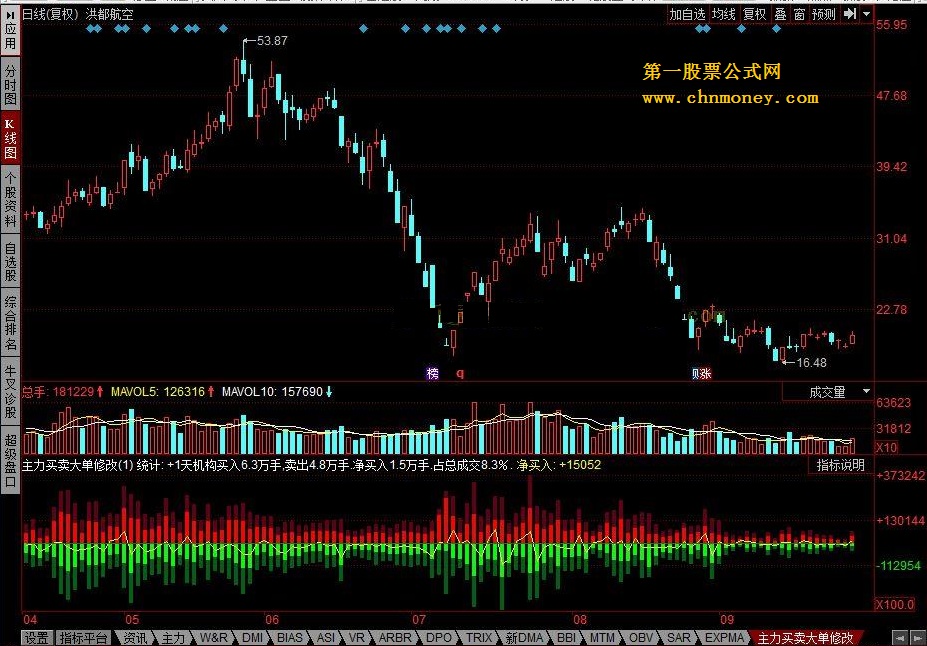Click the 叠 overlay button

coord(780,14)
